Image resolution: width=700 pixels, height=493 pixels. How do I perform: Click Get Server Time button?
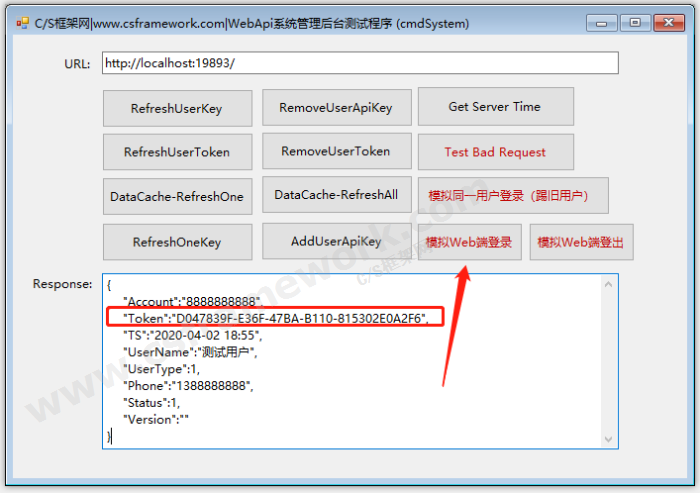(495, 106)
